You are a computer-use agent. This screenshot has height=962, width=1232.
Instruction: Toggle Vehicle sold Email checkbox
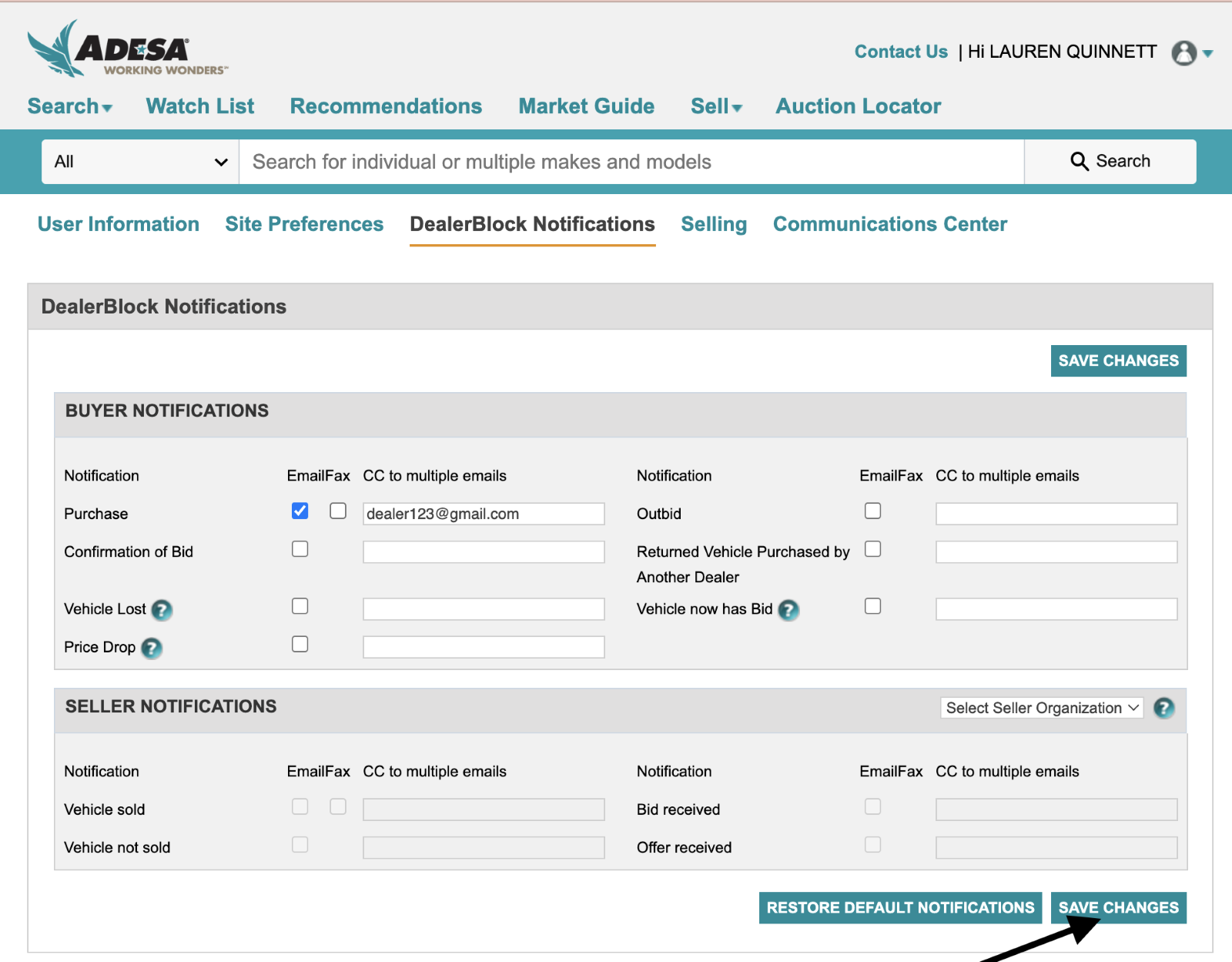(x=300, y=806)
